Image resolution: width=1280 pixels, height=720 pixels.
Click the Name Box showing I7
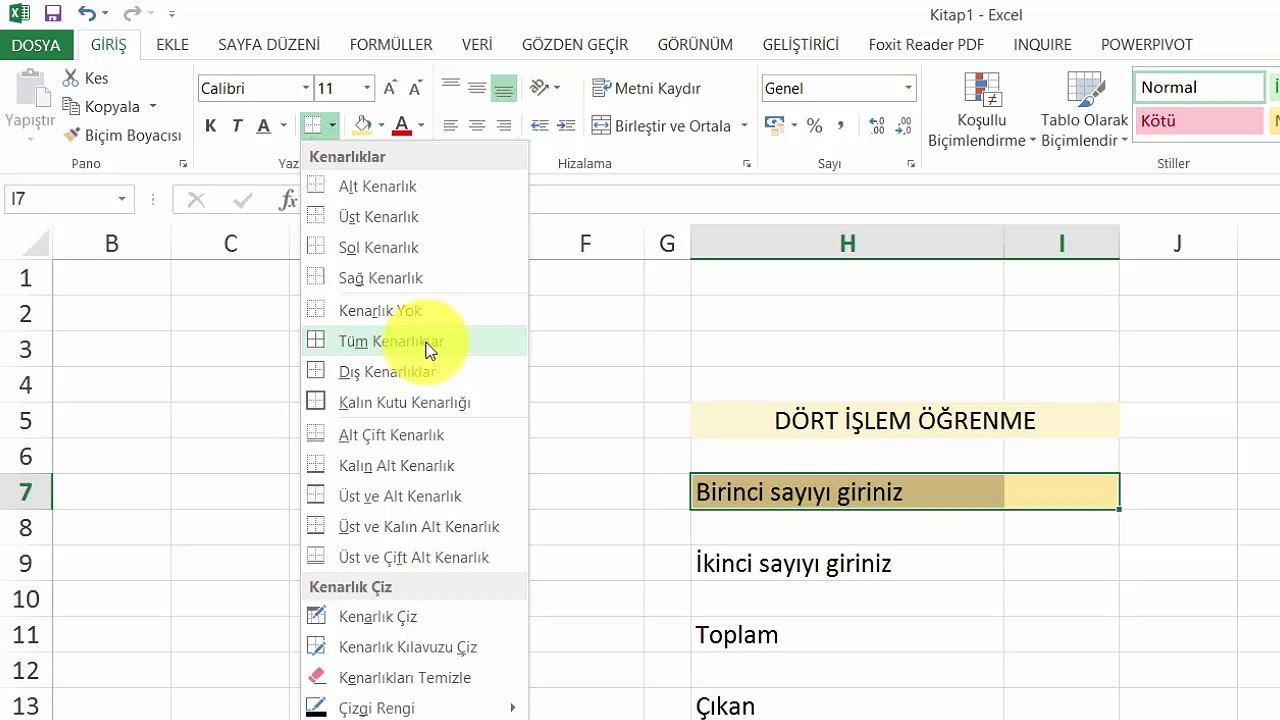pos(69,199)
